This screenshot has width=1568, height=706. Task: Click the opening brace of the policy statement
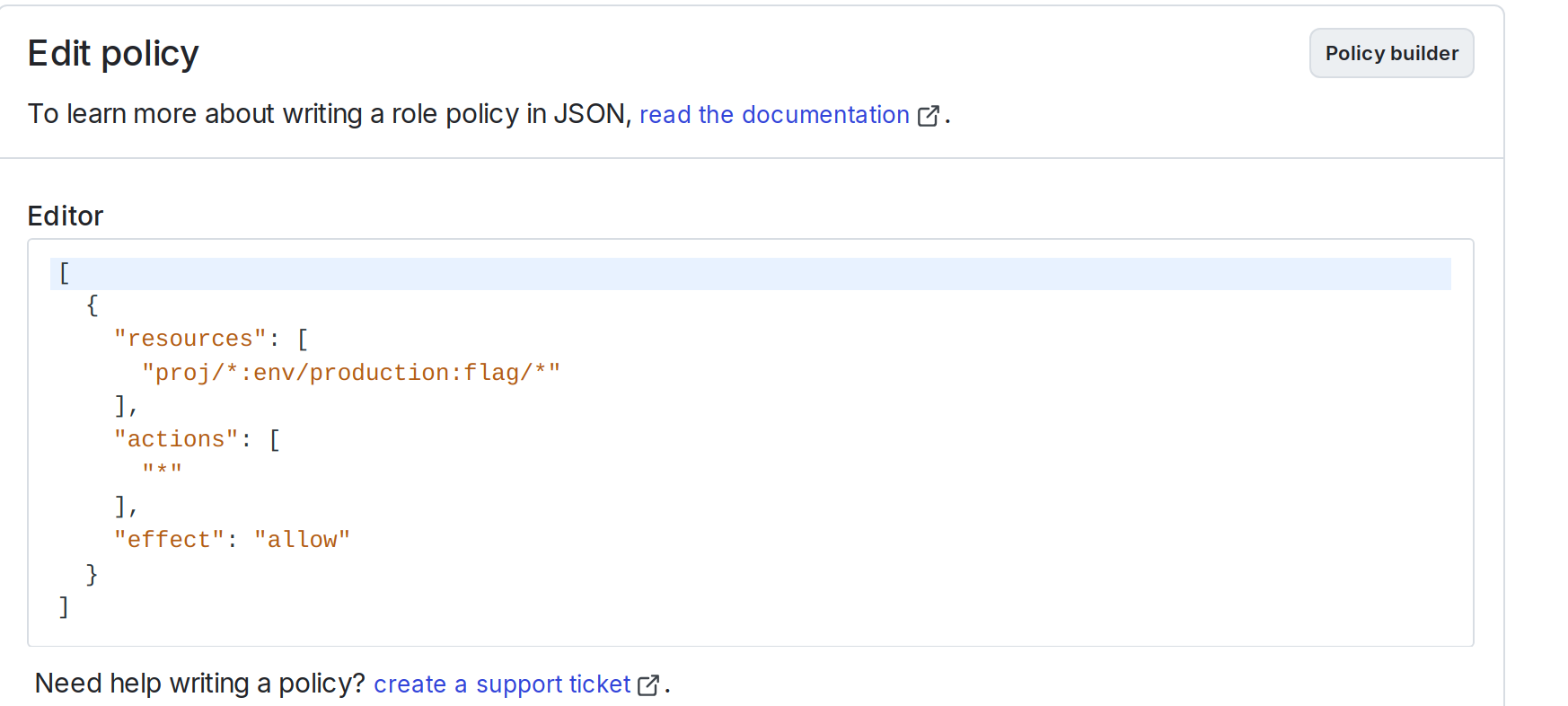(92, 305)
